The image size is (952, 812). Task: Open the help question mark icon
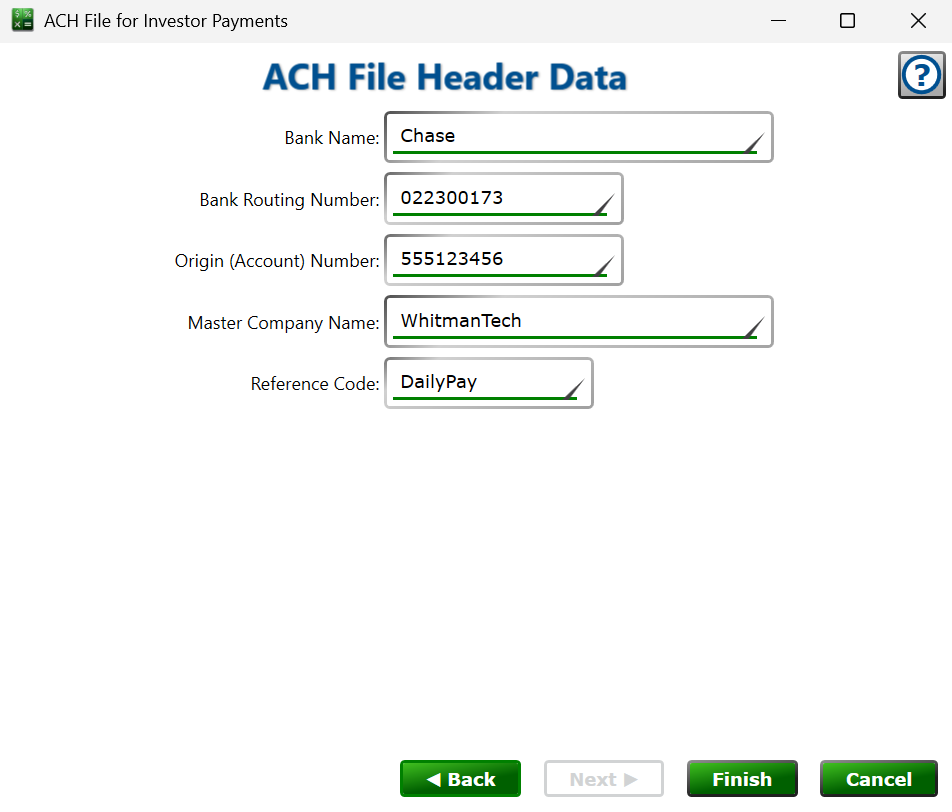(x=921, y=75)
